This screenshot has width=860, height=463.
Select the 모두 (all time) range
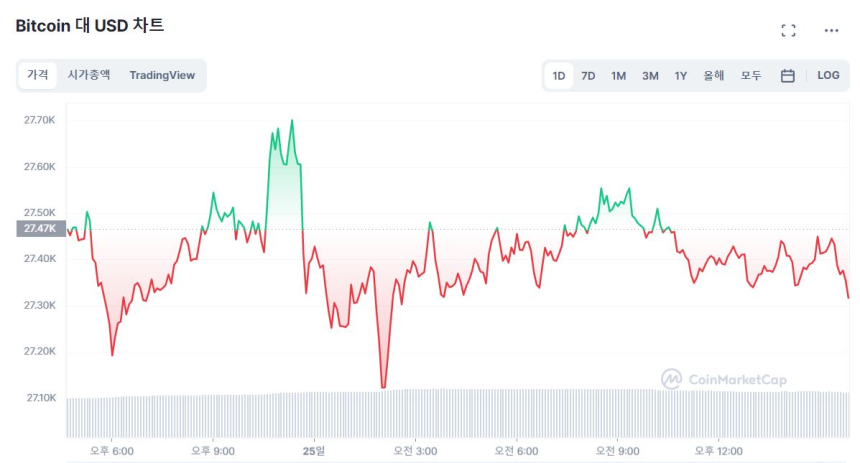tap(751, 75)
